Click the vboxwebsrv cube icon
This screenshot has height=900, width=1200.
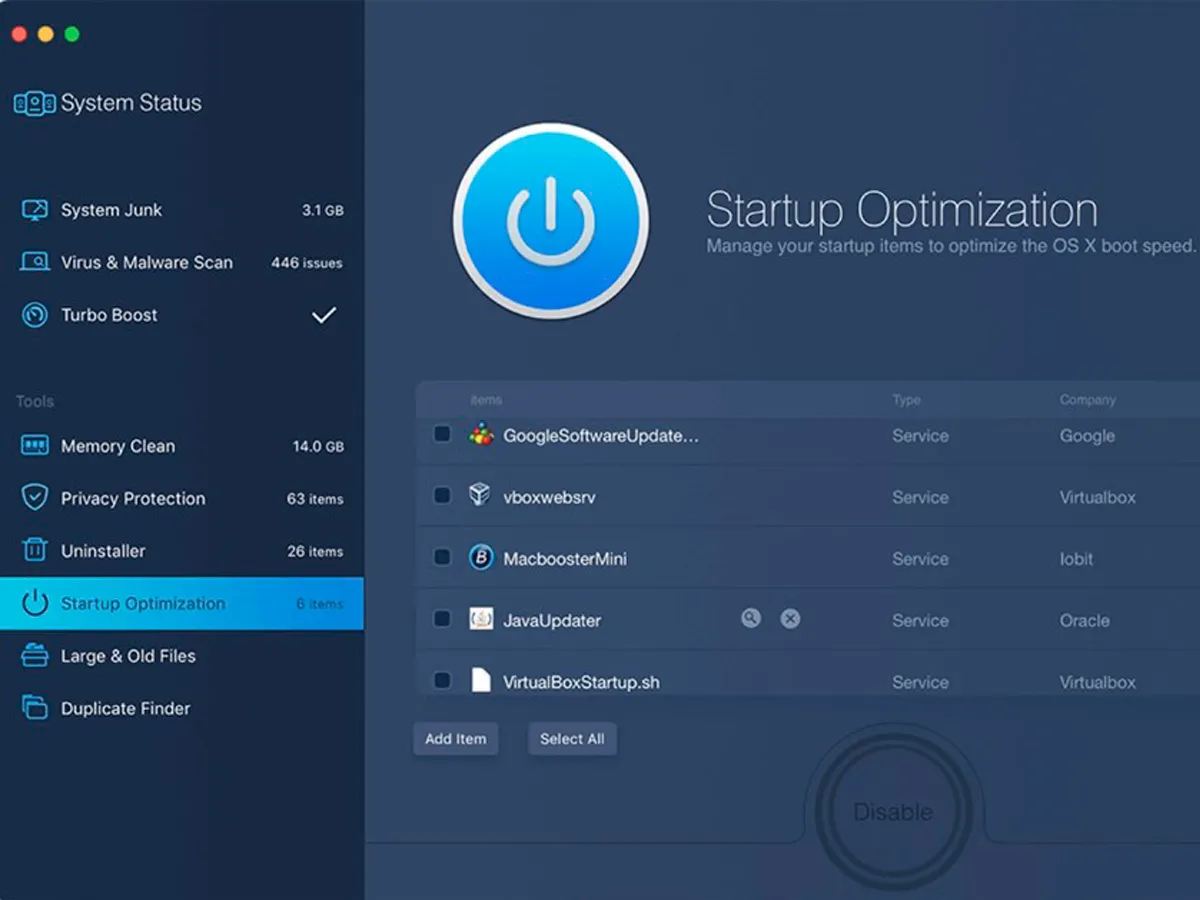pyautogui.click(x=480, y=495)
